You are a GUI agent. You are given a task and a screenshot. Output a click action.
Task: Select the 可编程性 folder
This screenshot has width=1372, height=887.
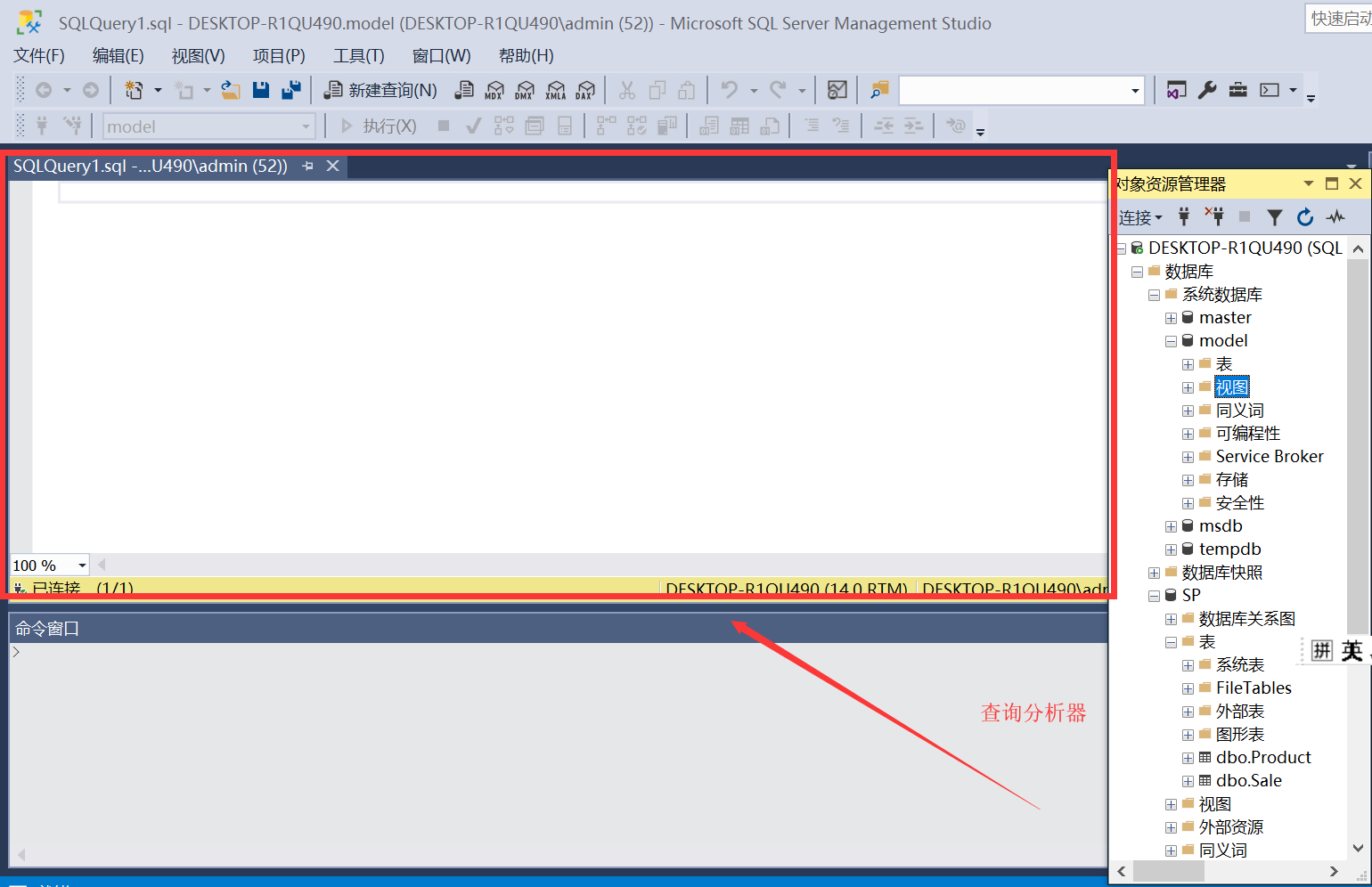point(1248,433)
